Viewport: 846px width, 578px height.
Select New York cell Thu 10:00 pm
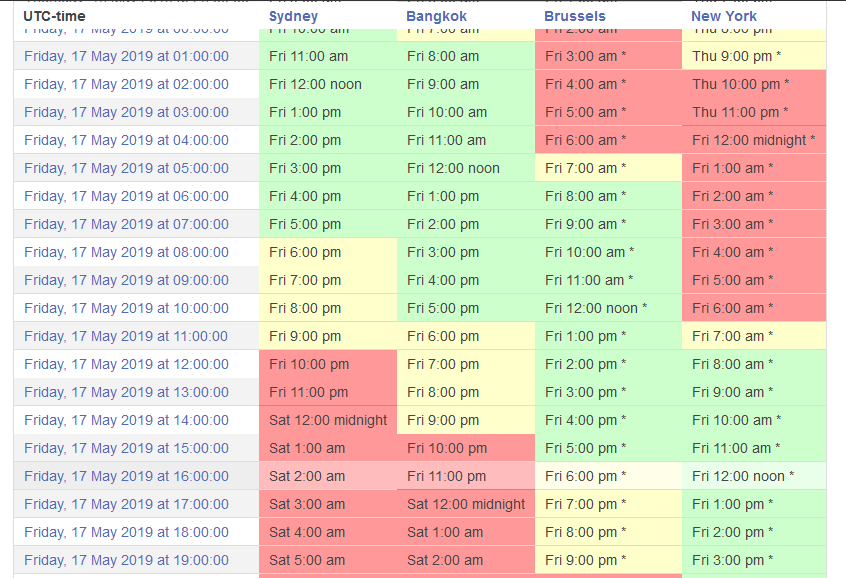740,84
